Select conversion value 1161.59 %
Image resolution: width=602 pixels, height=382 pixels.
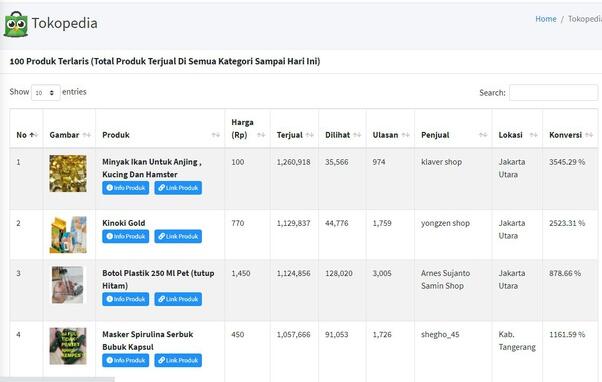[567, 334]
